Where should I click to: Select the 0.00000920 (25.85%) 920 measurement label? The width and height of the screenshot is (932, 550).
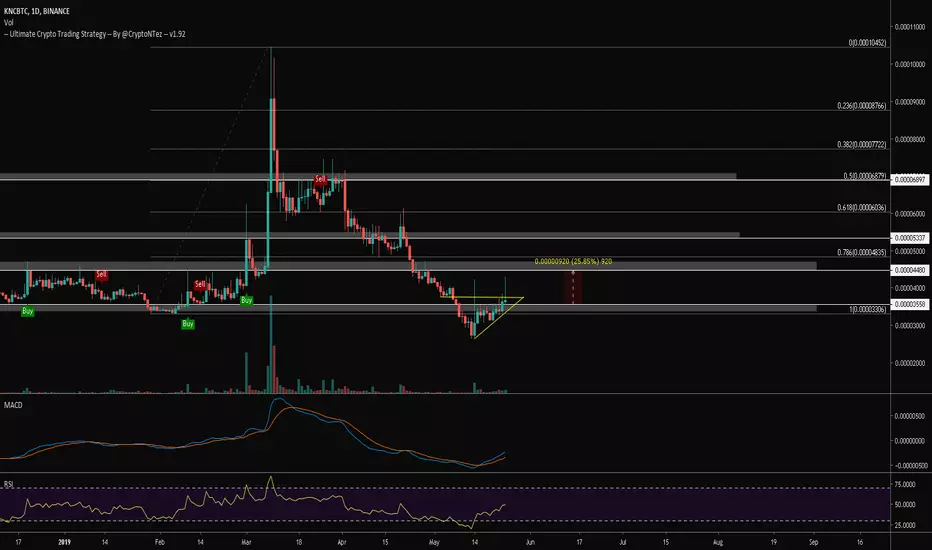coord(573,262)
